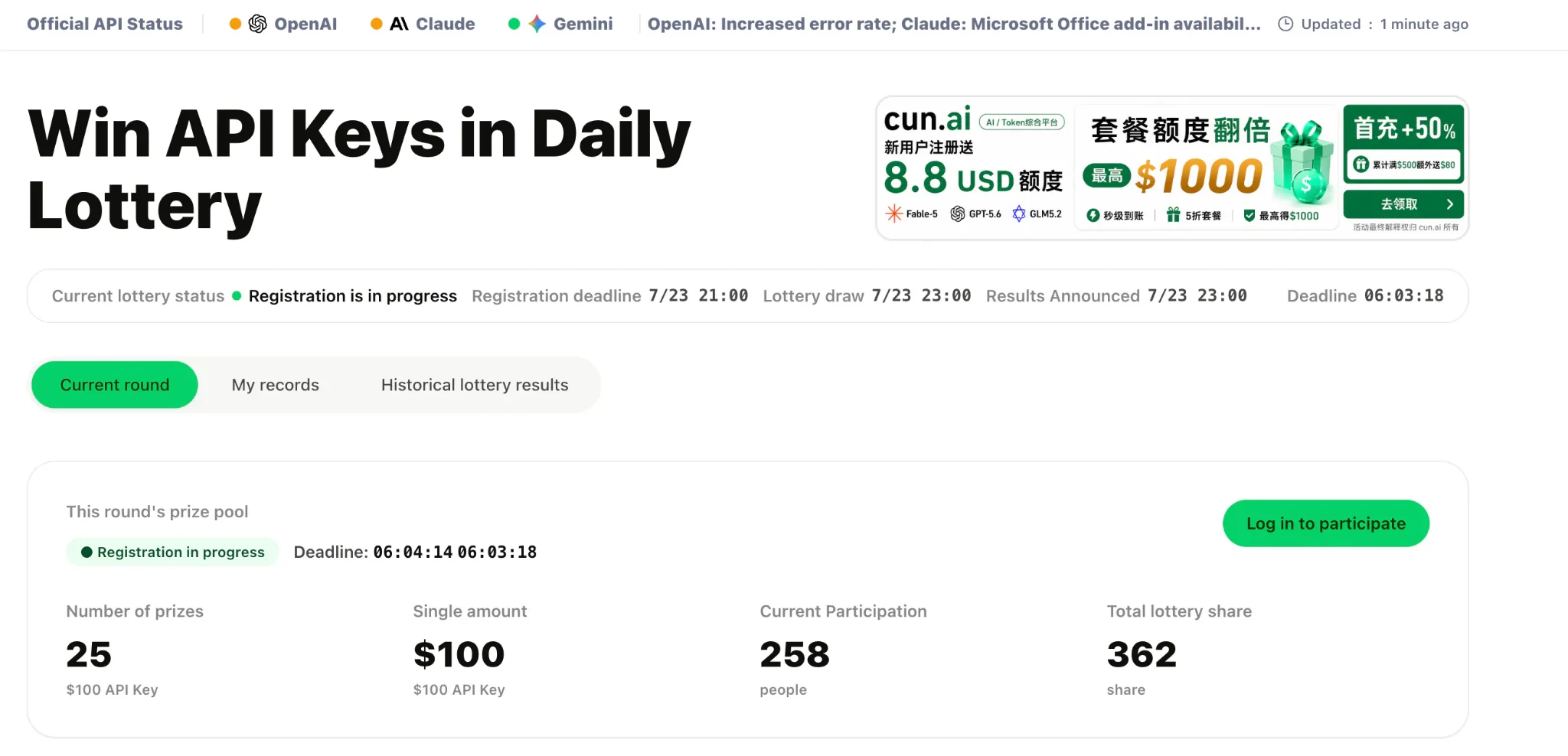This screenshot has width=1568, height=756.
Task: Click the green status dot beside Gemini
Action: click(x=514, y=24)
